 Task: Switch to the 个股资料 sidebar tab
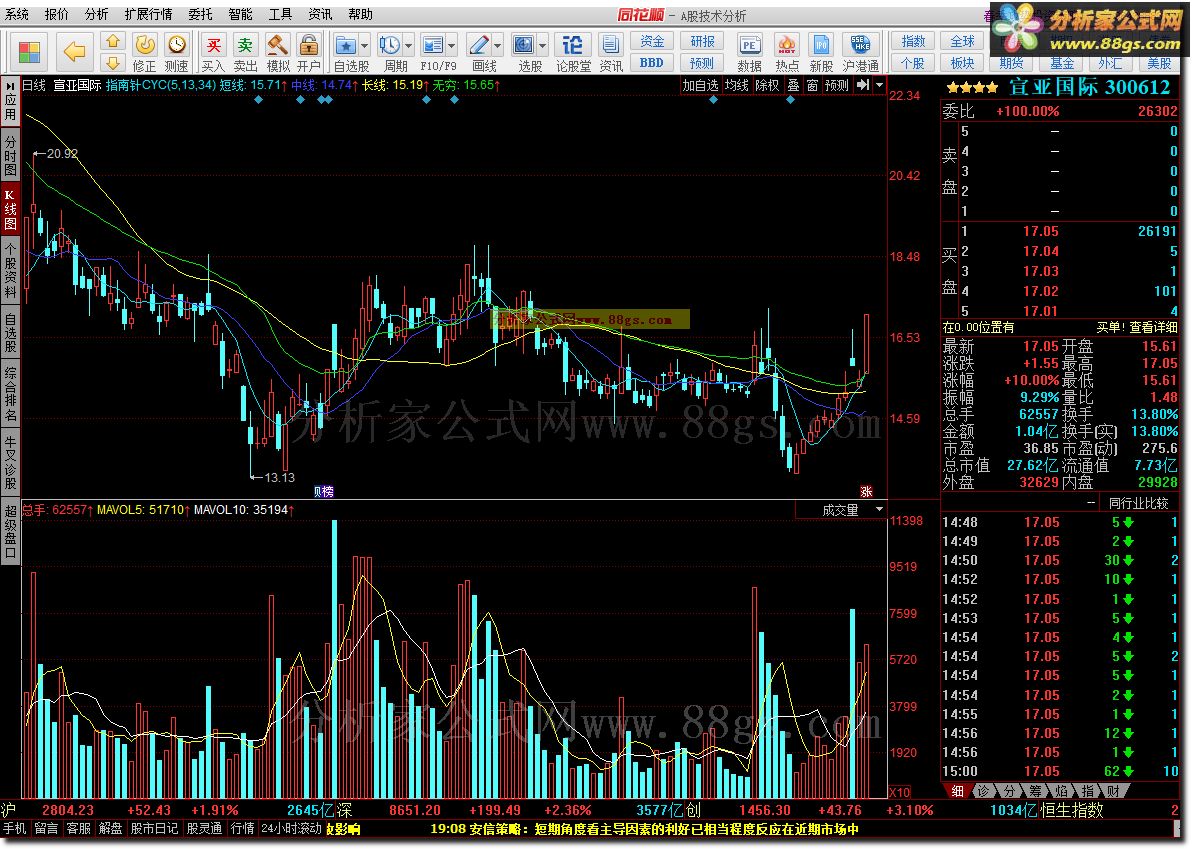(10, 271)
